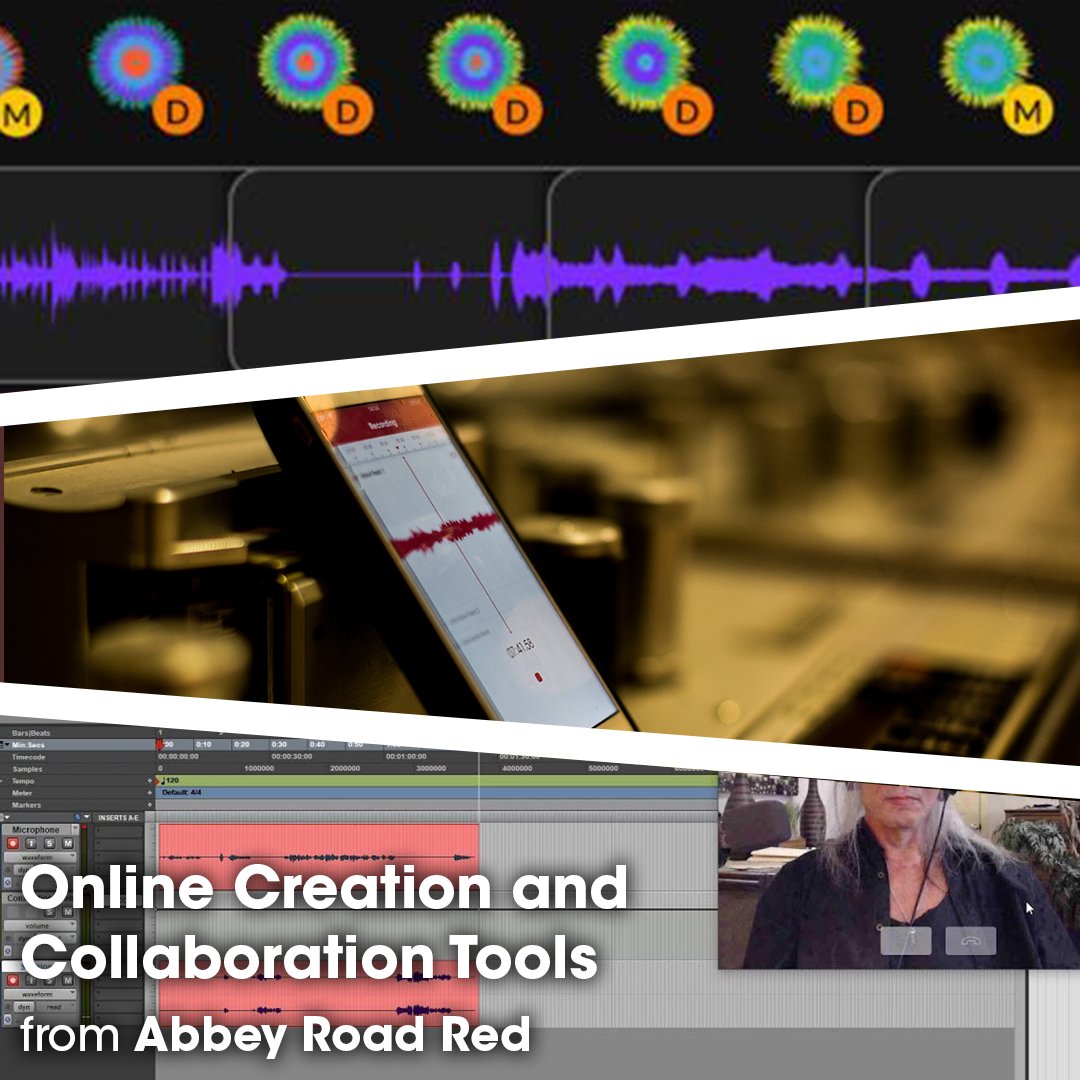Image resolution: width=1080 pixels, height=1080 pixels.
Task: Solo the Microphone track
Action: [49, 843]
